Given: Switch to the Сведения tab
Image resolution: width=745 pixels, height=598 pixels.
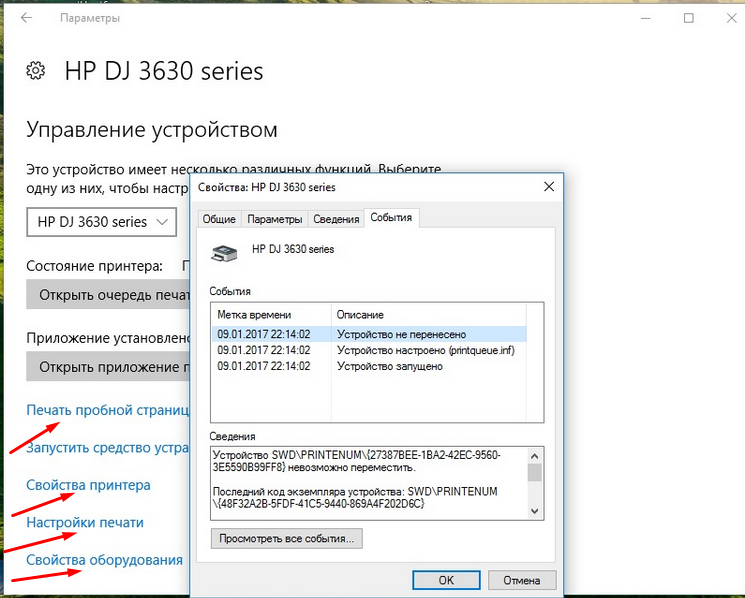Looking at the screenshot, I should click(x=336, y=219).
